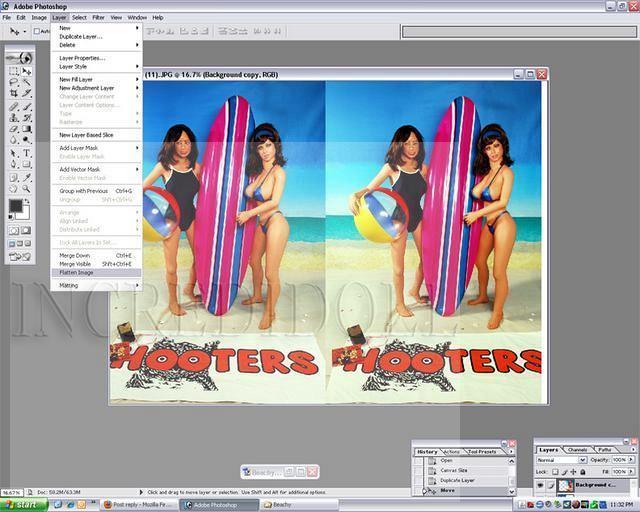Select Standard Screen Mode
The height and width of the screenshot is (512, 640).
[x=12, y=244]
